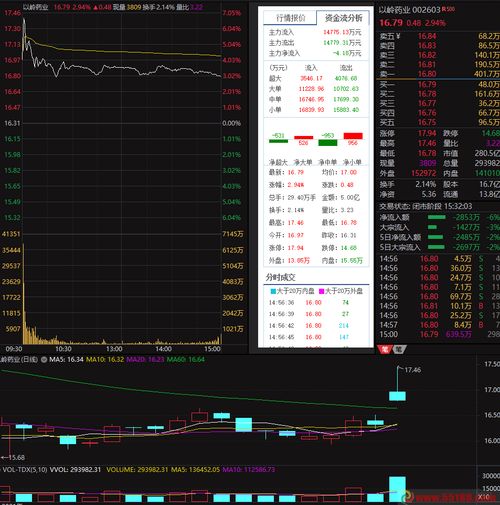This screenshot has height=505, width=500.
Task: Click the 15:00 closing trade row
Action: point(438,334)
